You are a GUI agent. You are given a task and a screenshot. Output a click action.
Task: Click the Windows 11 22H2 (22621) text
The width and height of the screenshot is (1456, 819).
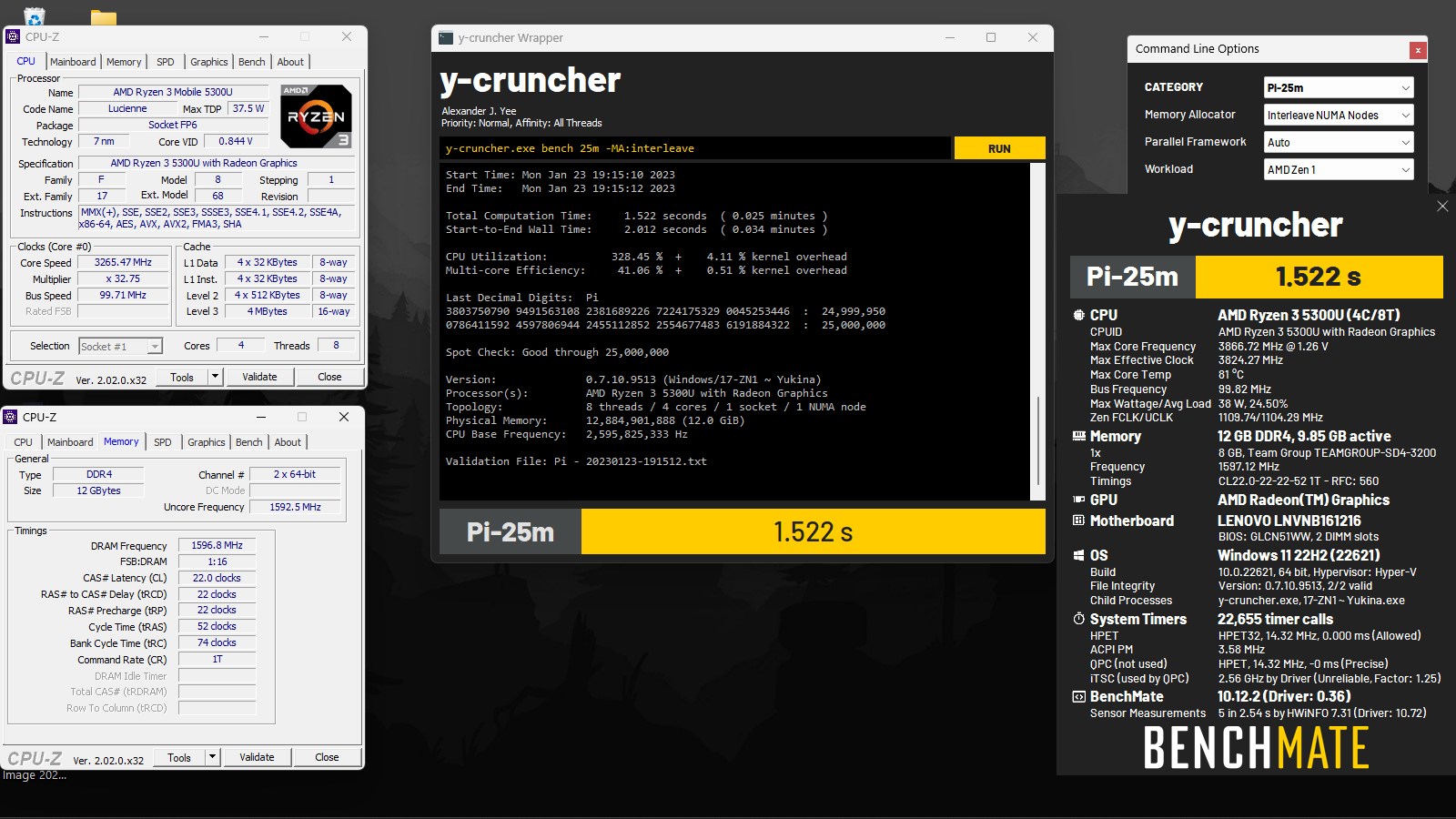pyautogui.click(x=1299, y=555)
